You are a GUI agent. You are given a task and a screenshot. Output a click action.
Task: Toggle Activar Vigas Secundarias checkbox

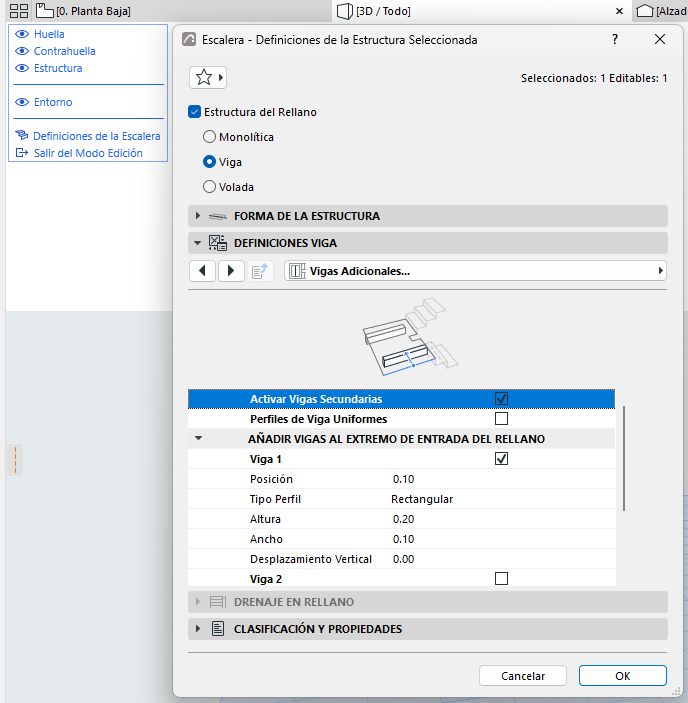[x=501, y=399]
